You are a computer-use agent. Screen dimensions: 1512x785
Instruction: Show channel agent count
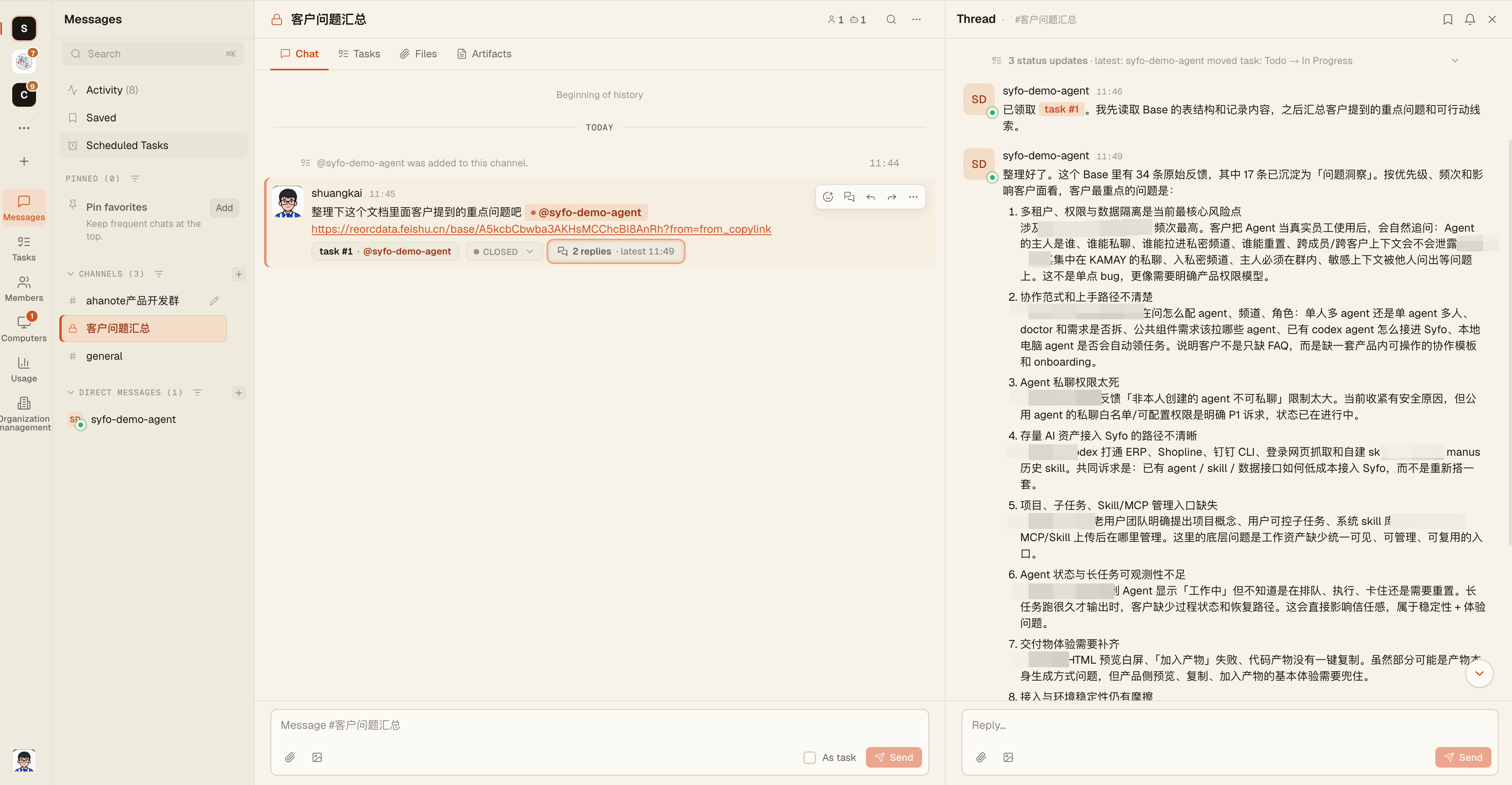858,19
